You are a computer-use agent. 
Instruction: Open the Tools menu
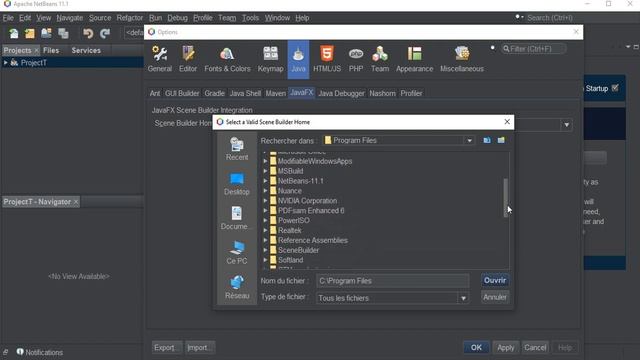(x=250, y=18)
